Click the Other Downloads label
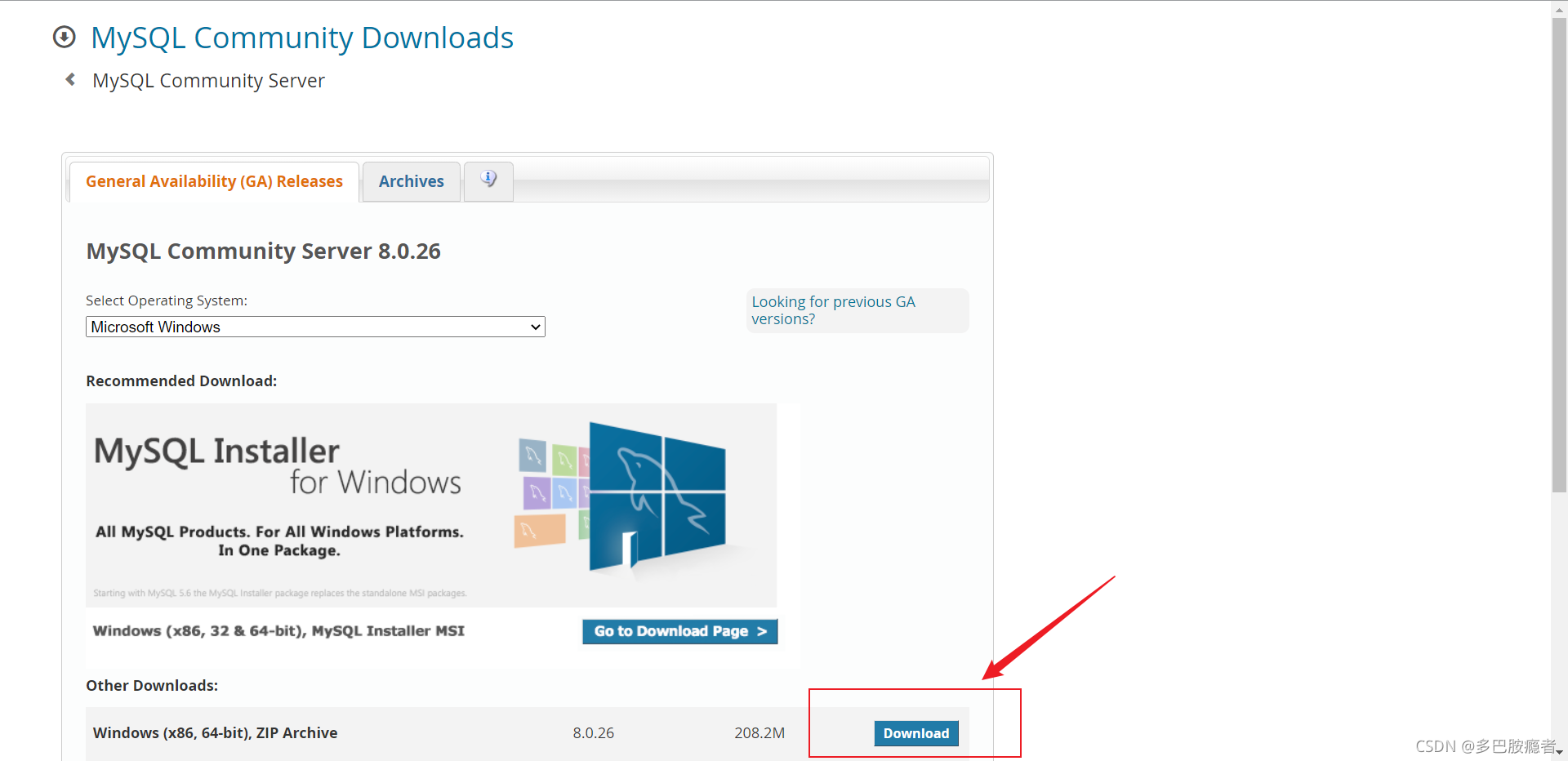This screenshot has width=1568, height=761. coord(152,686)
